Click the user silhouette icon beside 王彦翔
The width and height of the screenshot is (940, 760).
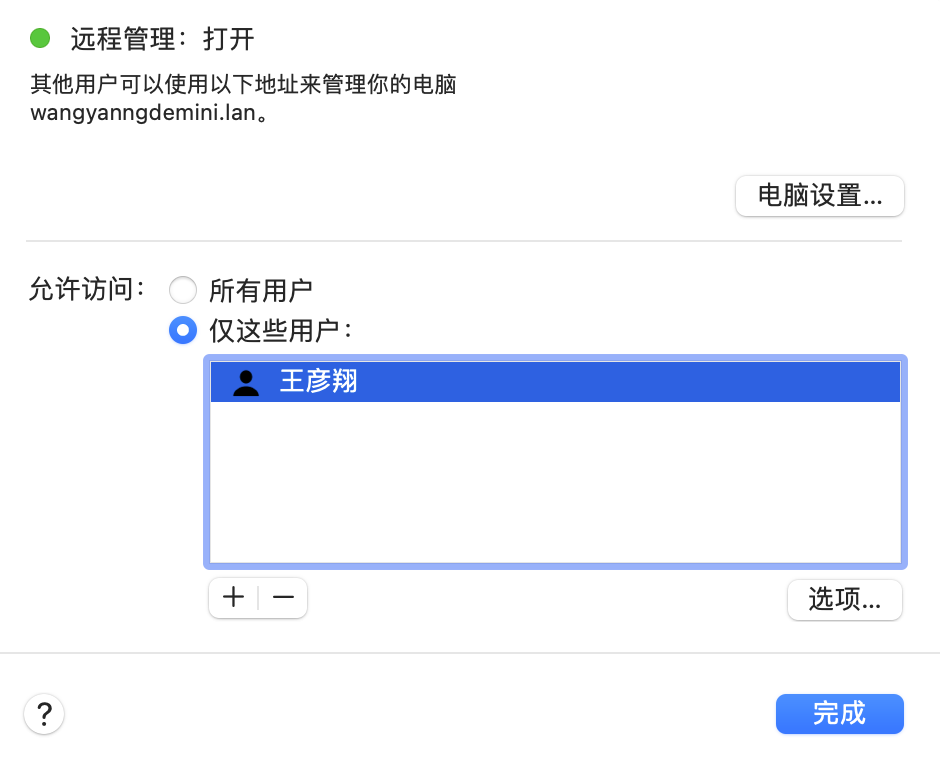[x=245, y=382]
